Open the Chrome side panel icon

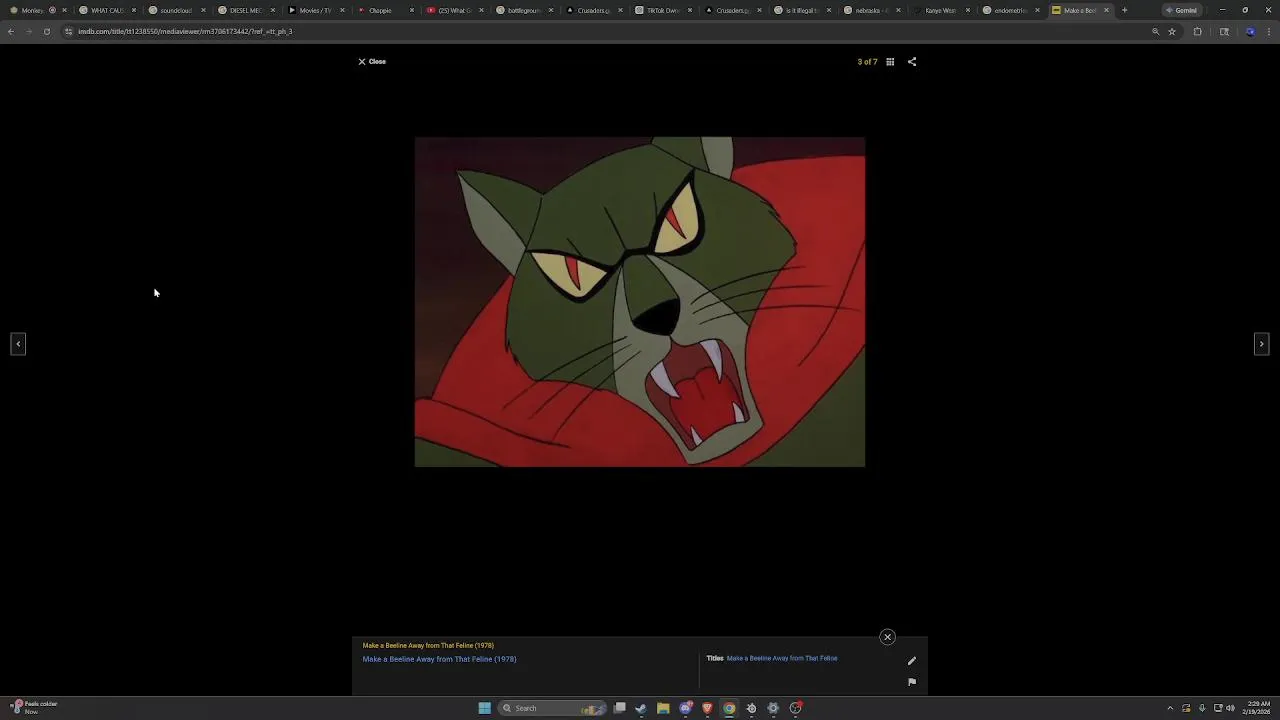[x=1224, y=31]
